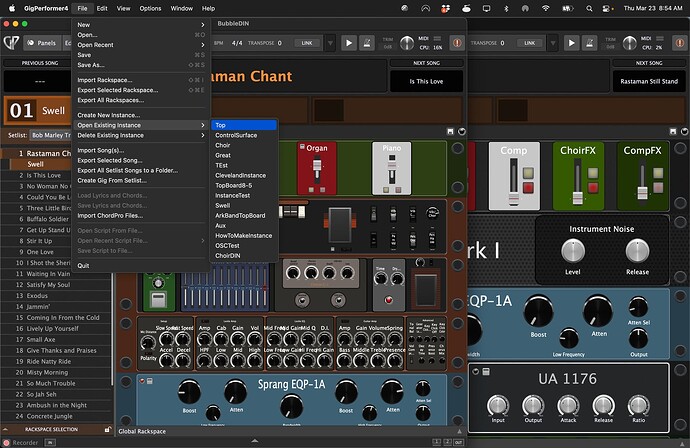Open the Setlist dropdown Bob Marley
Viewport: 690px width, 448px height.
point(51,136)
